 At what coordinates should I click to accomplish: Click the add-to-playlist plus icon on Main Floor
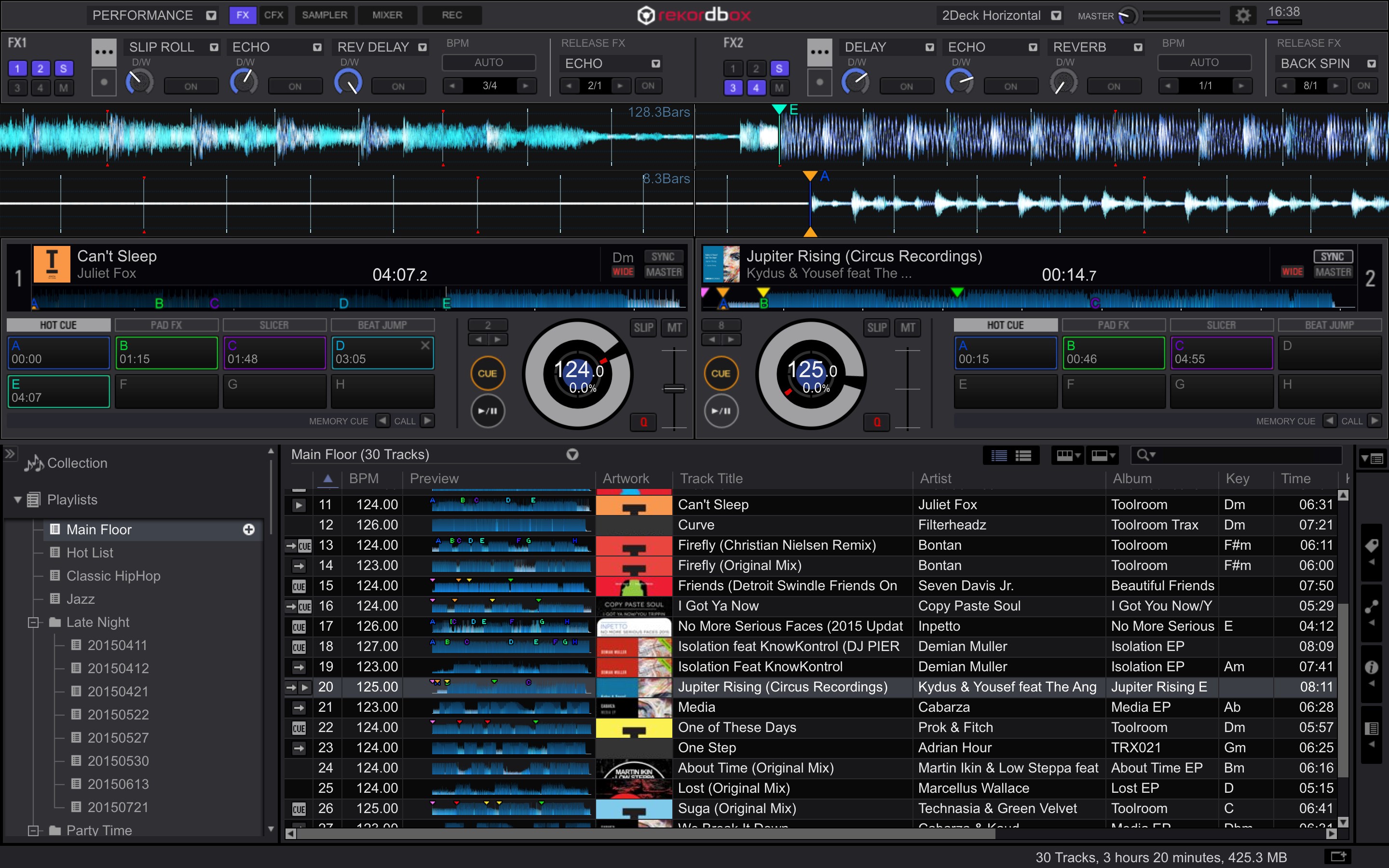[248, 529]
